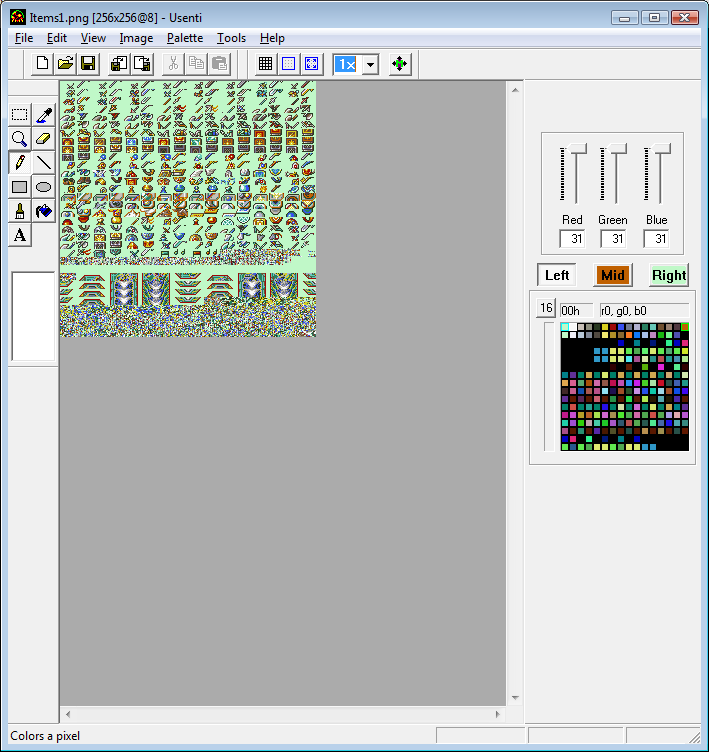Click the r0, g0, b0 color value field
This screenshot has height=752, width=709.
tap(644, 311)
